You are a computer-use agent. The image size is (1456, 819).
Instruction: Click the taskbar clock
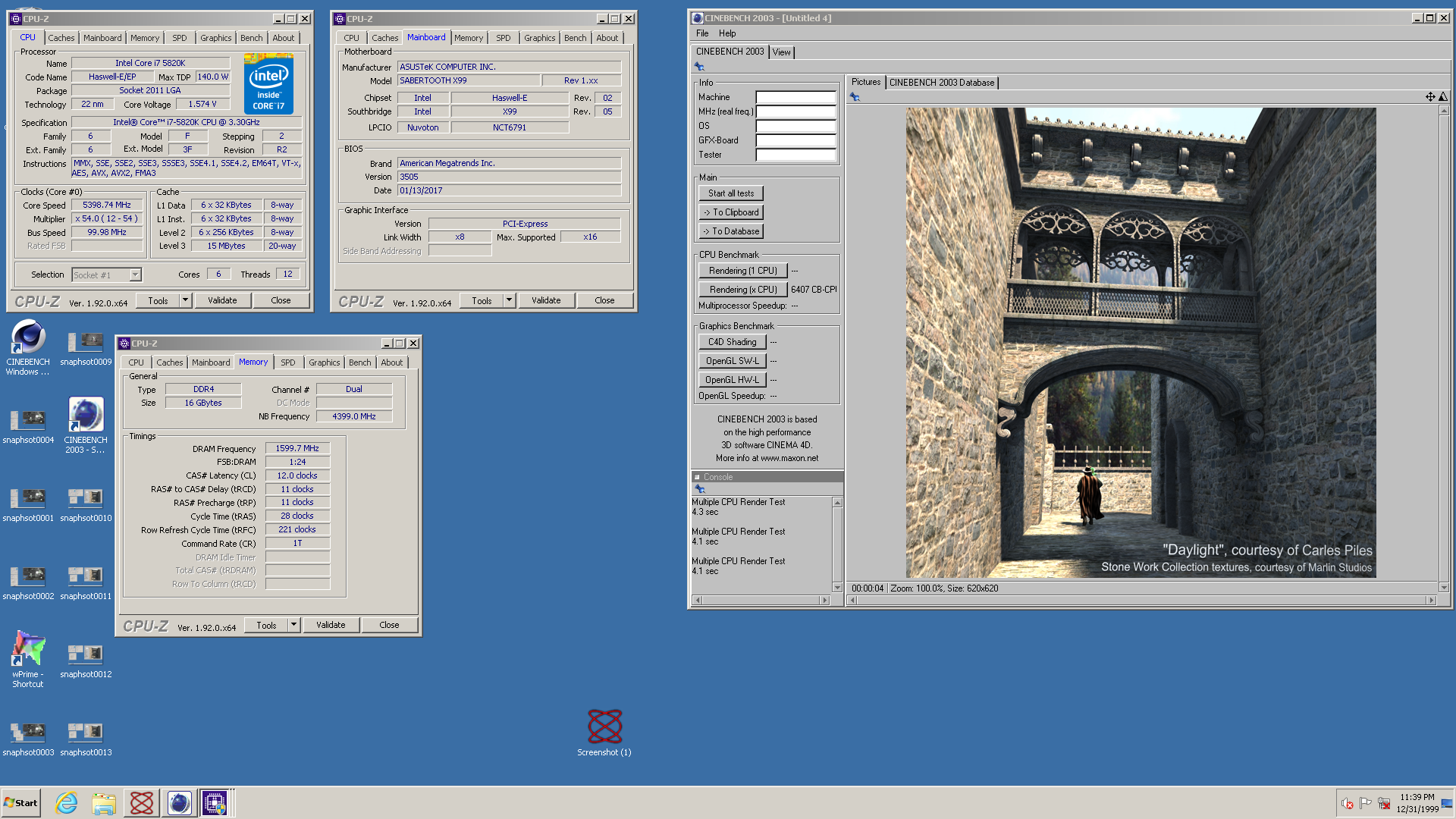tap(1417, 803)
